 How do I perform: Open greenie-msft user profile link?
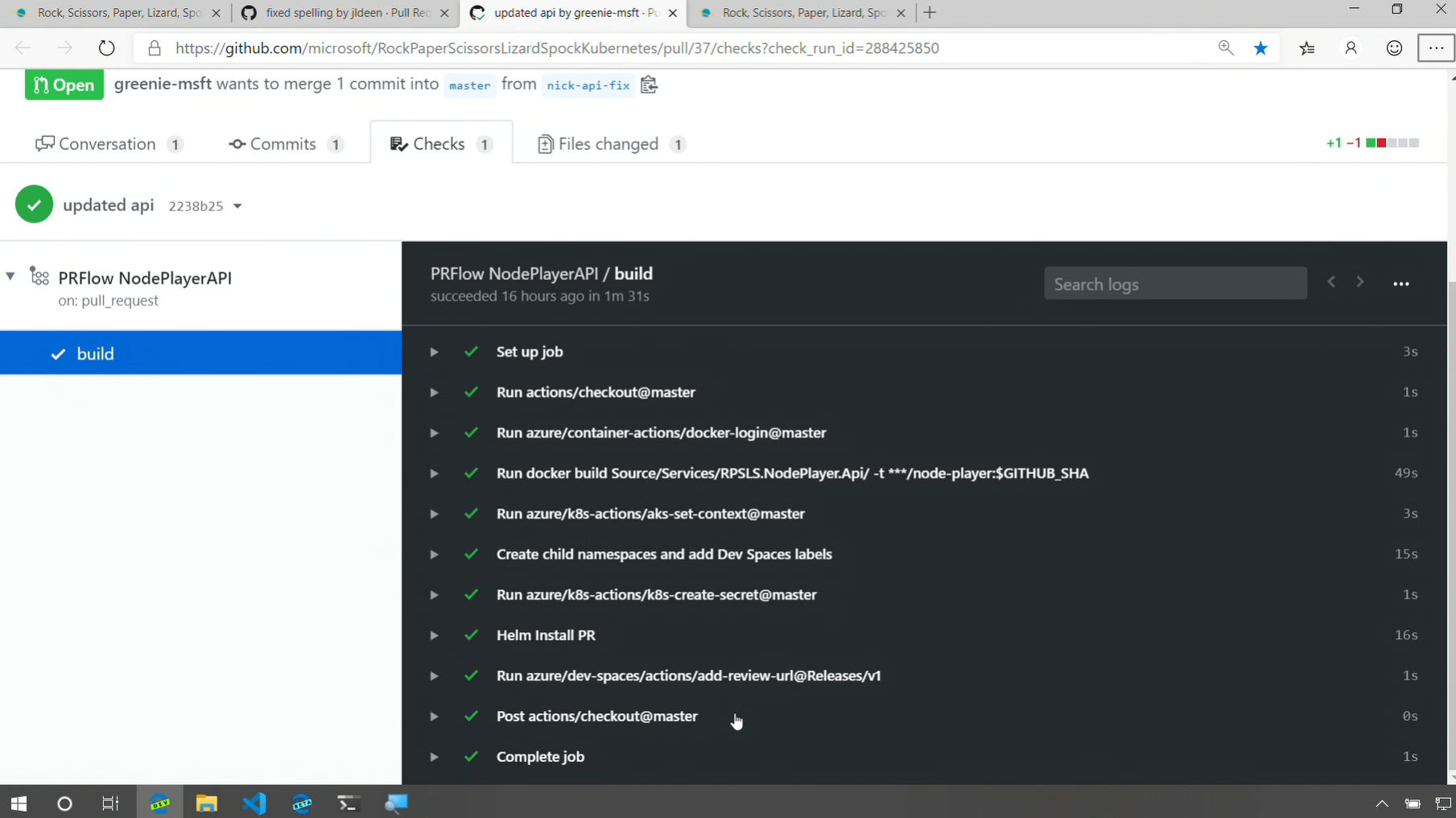tap(163, 84)
